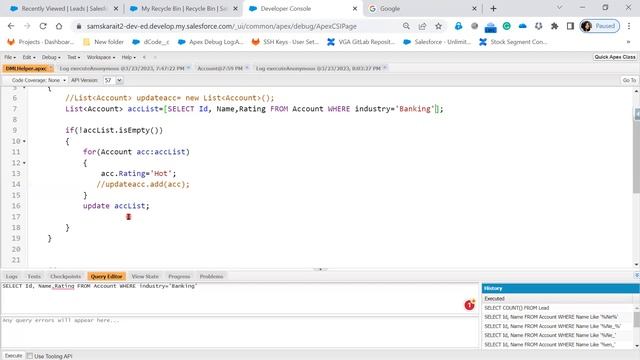Open the blue padlock extension icon
The width and height of the screenshot is (640, 360).
[458, 26]
